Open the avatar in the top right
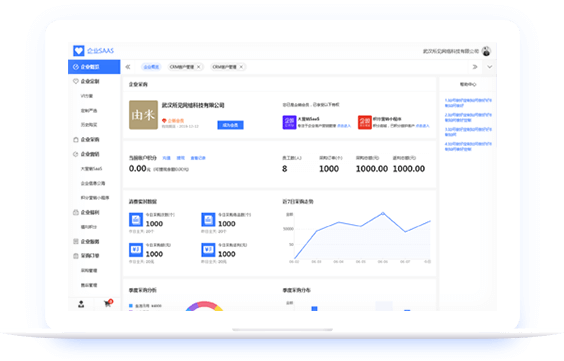The image size is (564, 361). (x=486, y=51)
